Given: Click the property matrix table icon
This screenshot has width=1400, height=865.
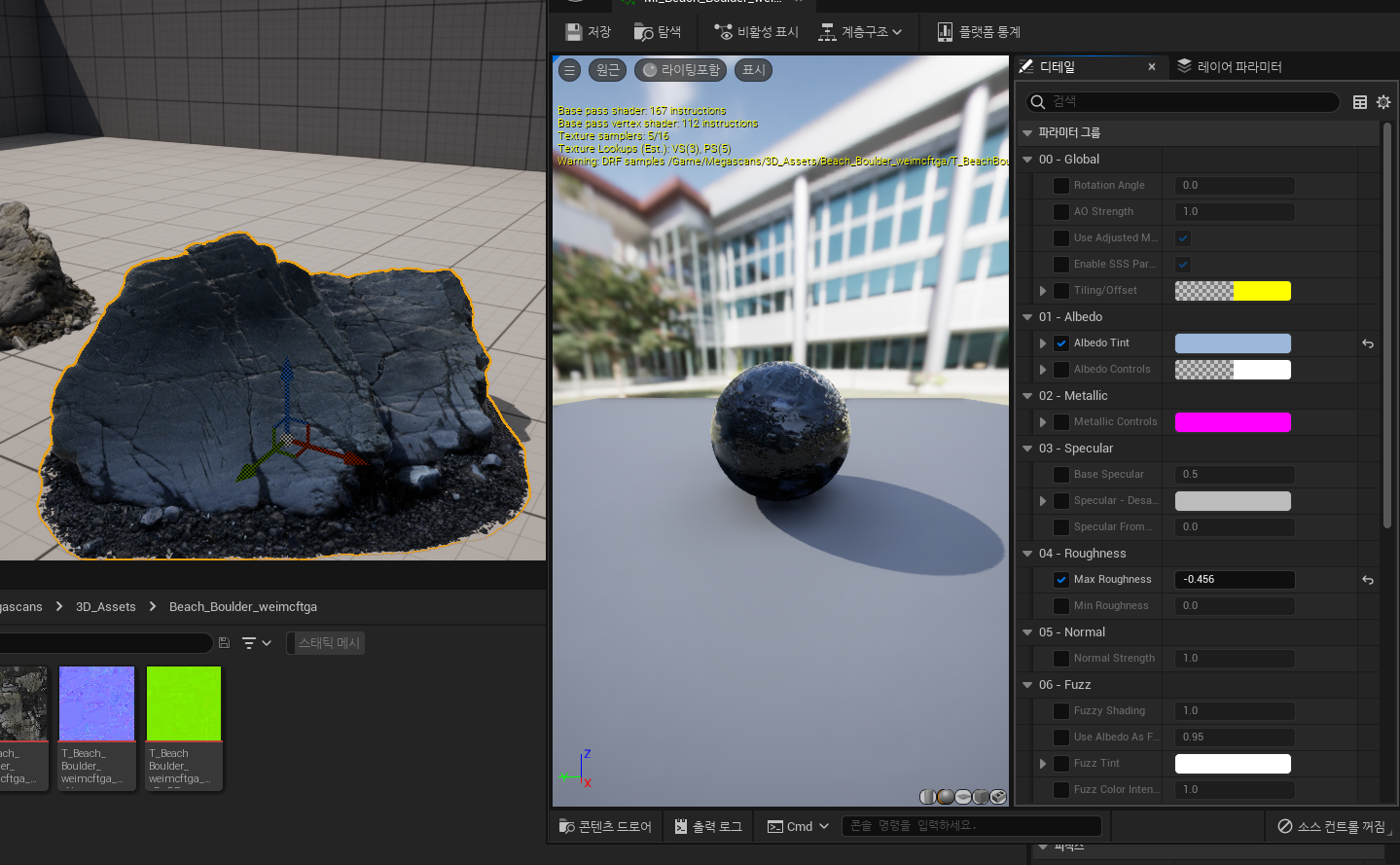Looking at the screenshot, I should click(1360, 101).
